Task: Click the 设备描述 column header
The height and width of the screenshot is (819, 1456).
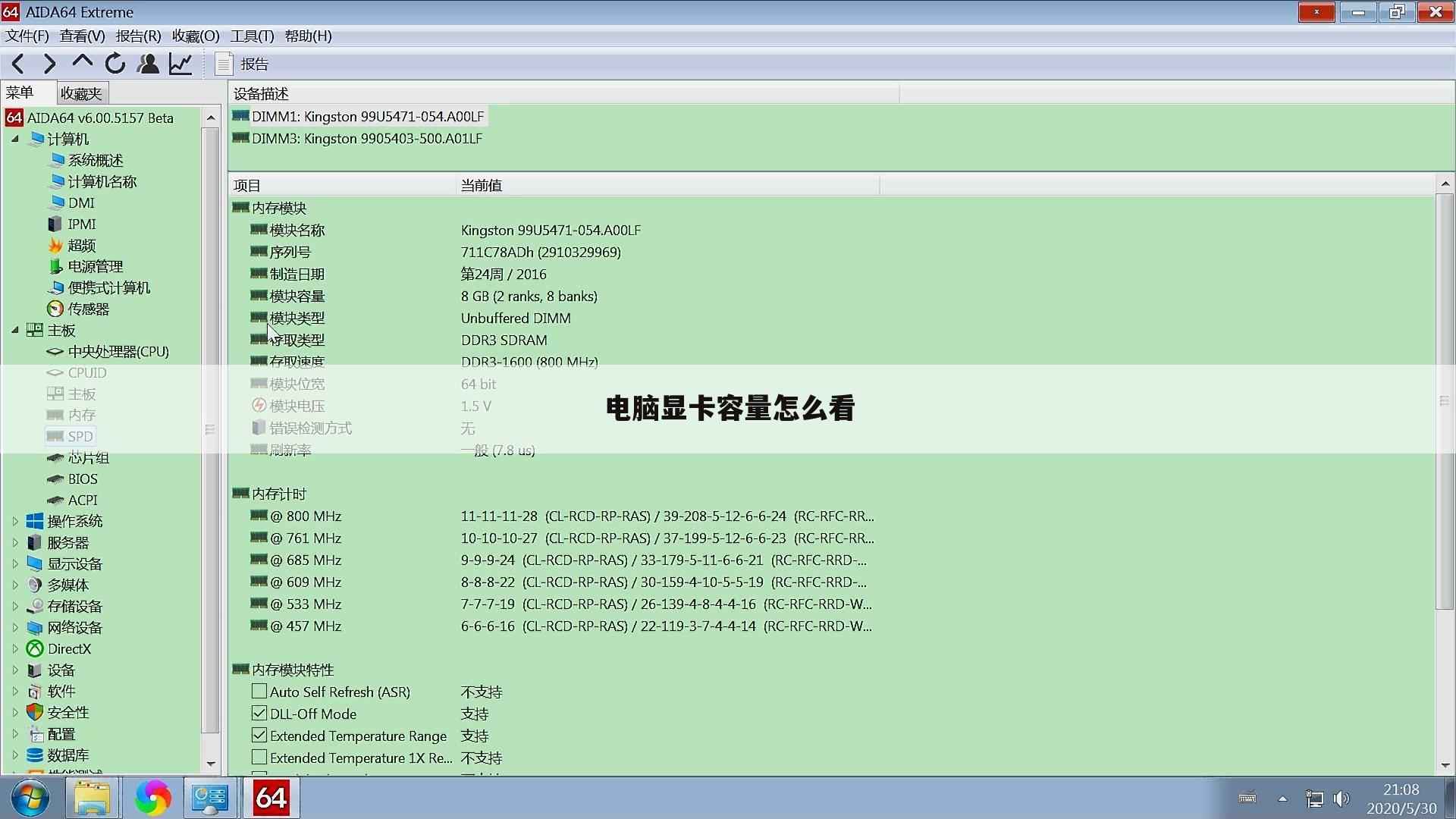Action: (563, 93)
